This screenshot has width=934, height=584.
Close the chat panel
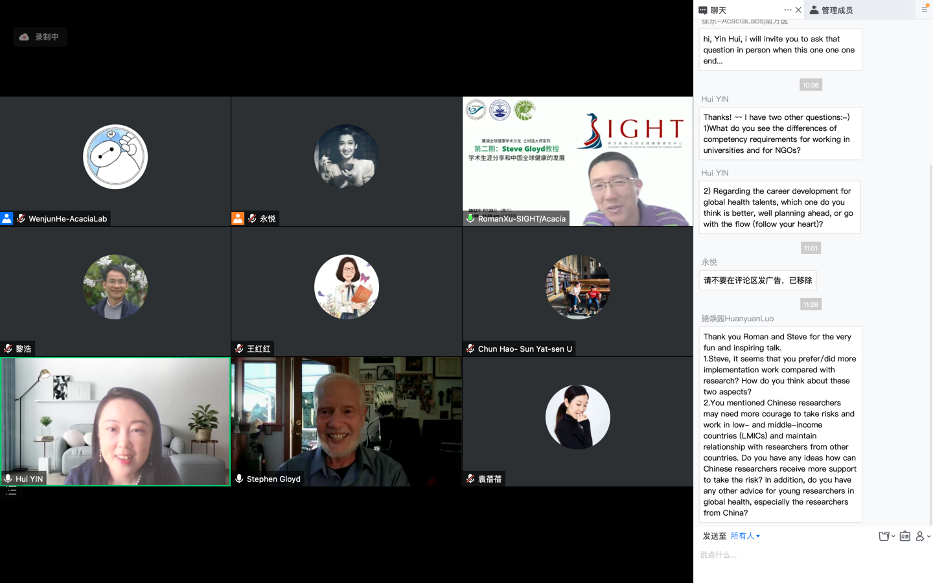(x=798, y=10)
